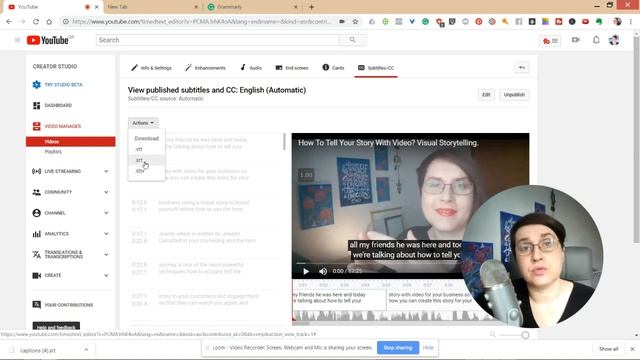The image size is (640, 360).
Task: Click the Analytics bar chart icon
Action: click(37, 234)
